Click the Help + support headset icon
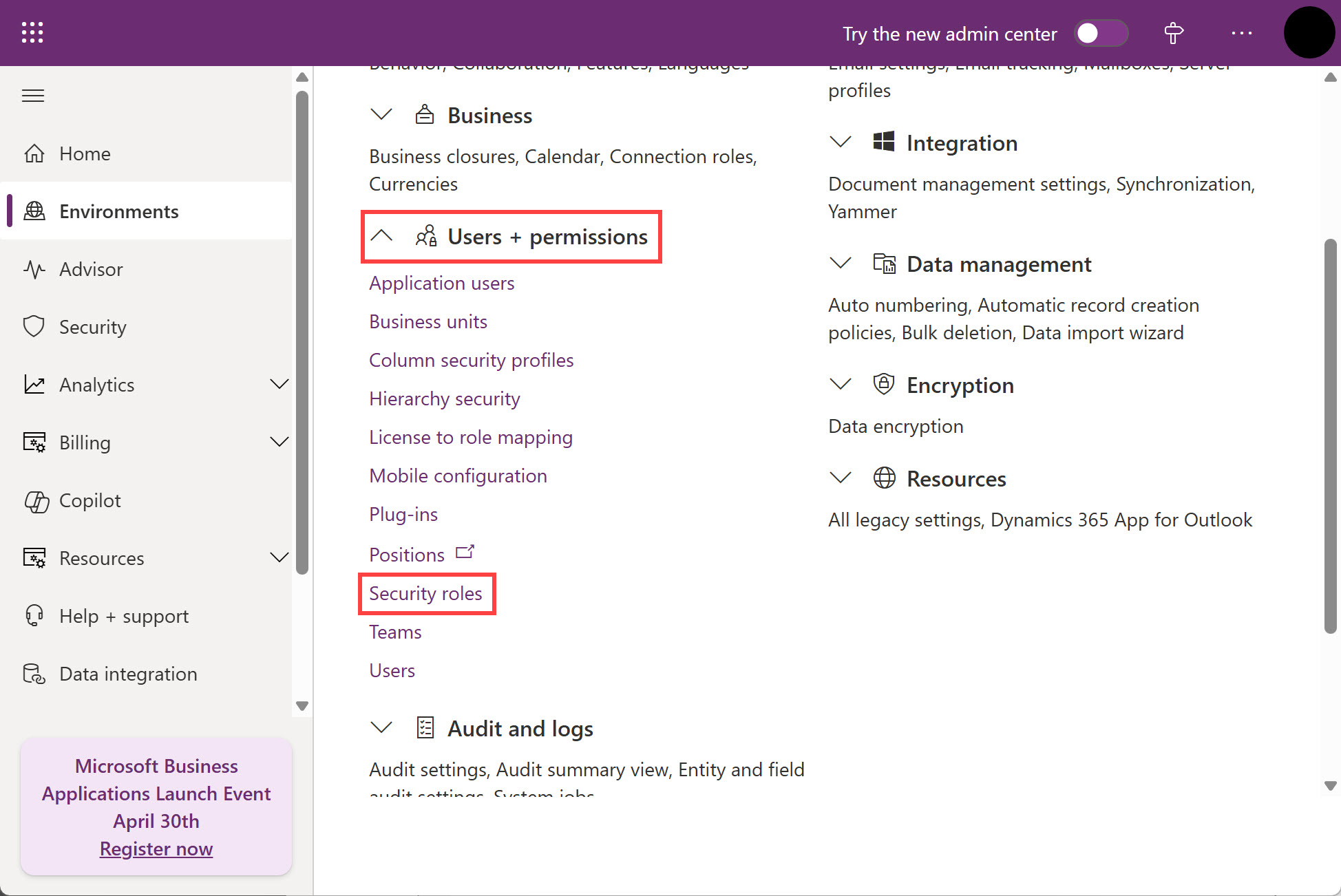Screen dimensions: 1341x896 tap(34, 616)
